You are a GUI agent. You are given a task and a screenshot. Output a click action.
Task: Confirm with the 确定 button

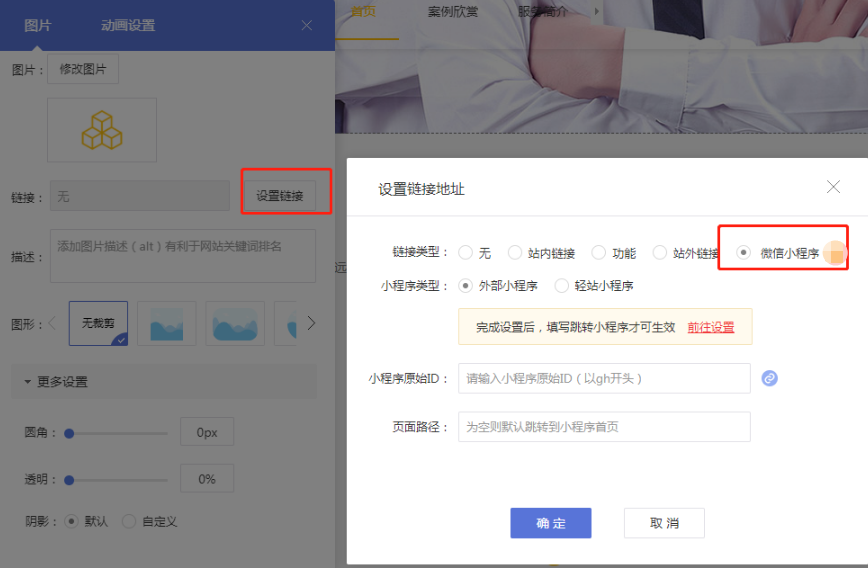(x=551, y=523)
